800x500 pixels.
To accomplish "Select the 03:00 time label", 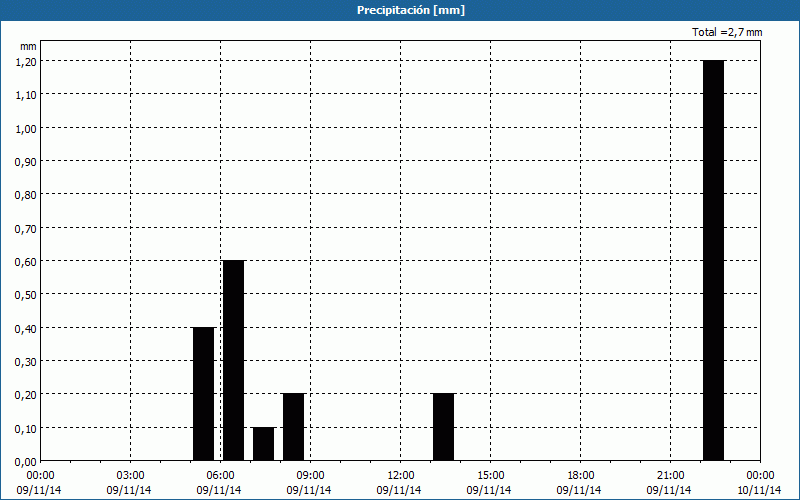I will coord(131,476).
